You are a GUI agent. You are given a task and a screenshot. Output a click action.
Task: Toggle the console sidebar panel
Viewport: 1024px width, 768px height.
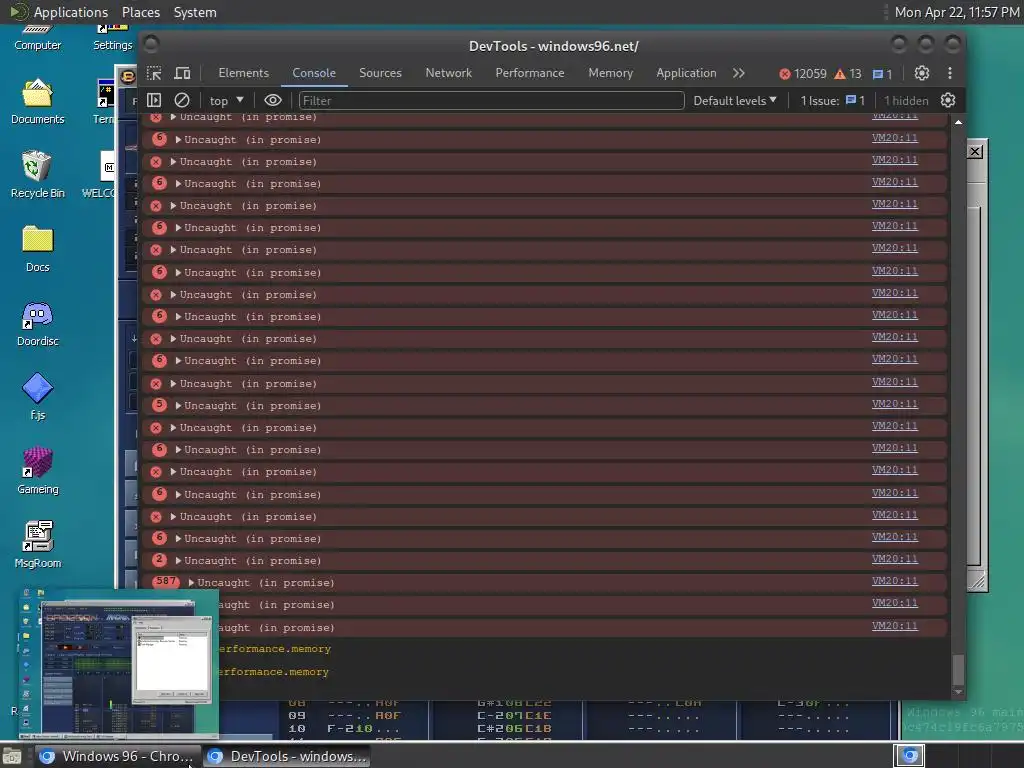coord(154,100)
